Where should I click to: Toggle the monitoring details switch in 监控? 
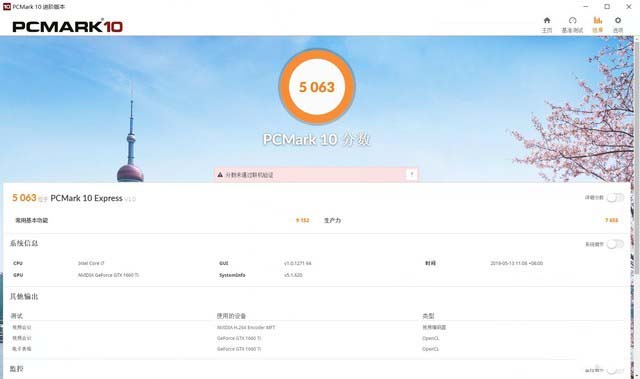[615, 370]
